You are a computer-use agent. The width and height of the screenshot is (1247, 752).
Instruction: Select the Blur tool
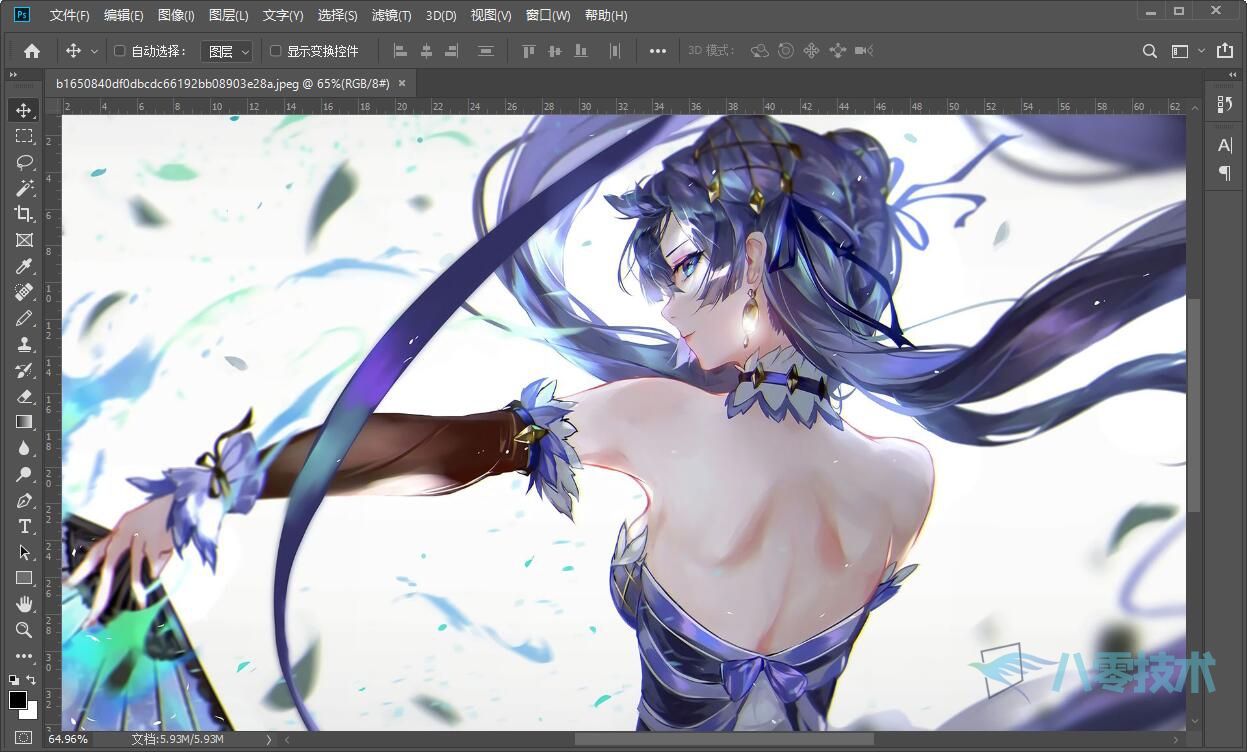click(x=24, y=448)
